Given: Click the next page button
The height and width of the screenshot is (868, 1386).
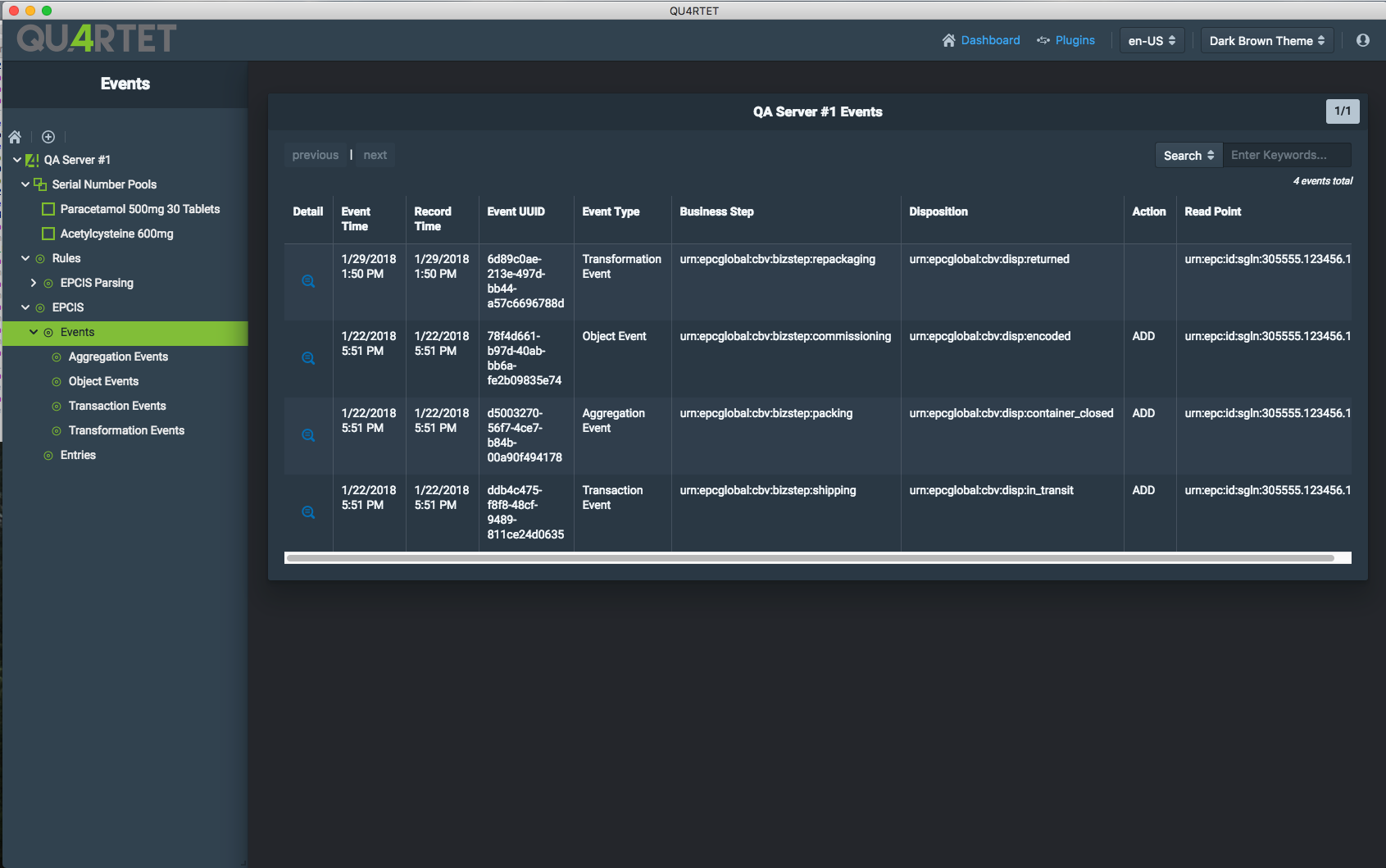Looking at the screenshot, I should 375,155.
